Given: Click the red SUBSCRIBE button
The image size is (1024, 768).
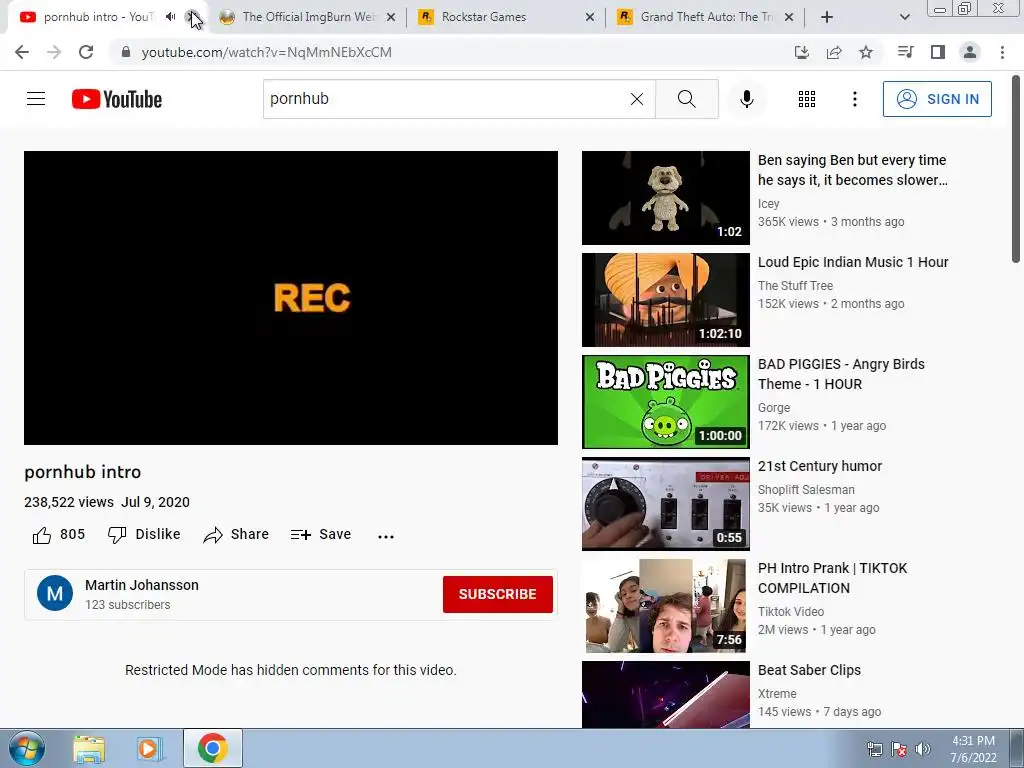Looking at the screenshot, I should point(498,594).
